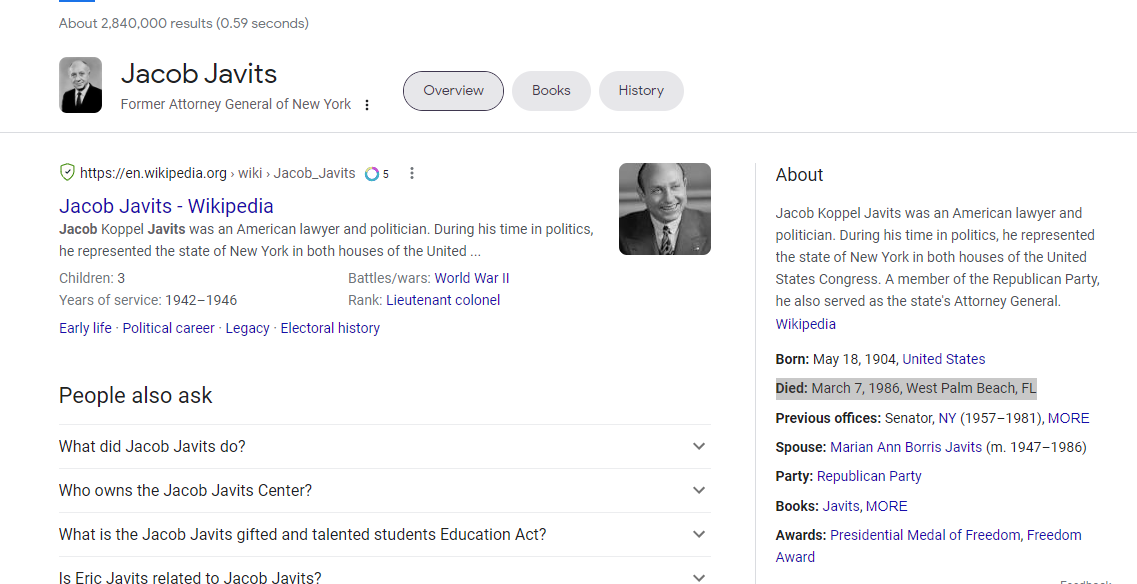This screenshot has width=1137, height=584.
Task: Jump to Early life section link
Action: 86,328
